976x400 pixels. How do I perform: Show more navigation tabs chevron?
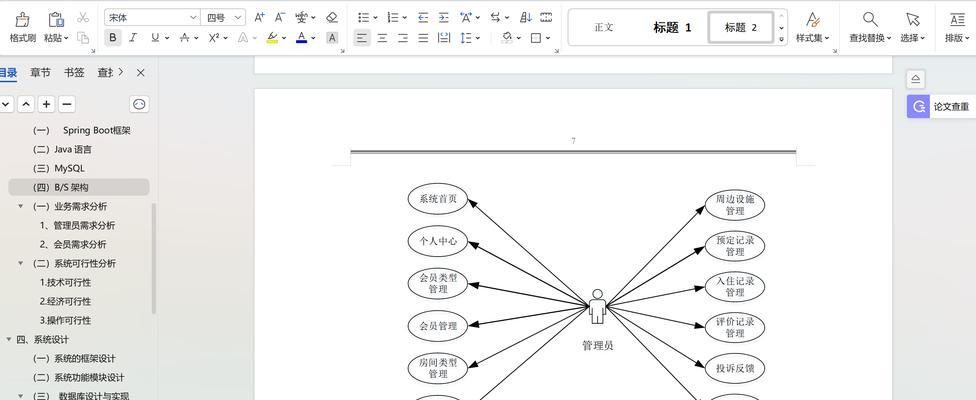pyautogui.click(x=121, y=72)
